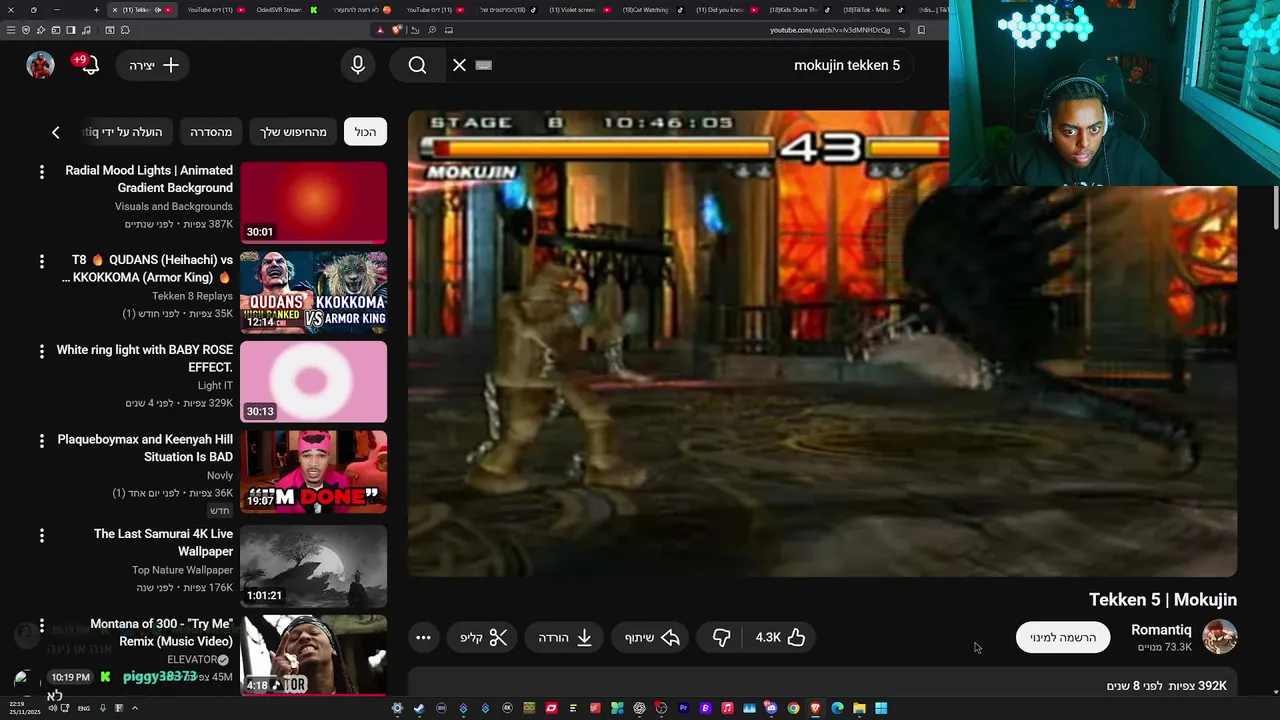Click 'Visuals and Backgrounds' channel name
1280x720 pixels.
pyautogui.click(x=174, y=206)
